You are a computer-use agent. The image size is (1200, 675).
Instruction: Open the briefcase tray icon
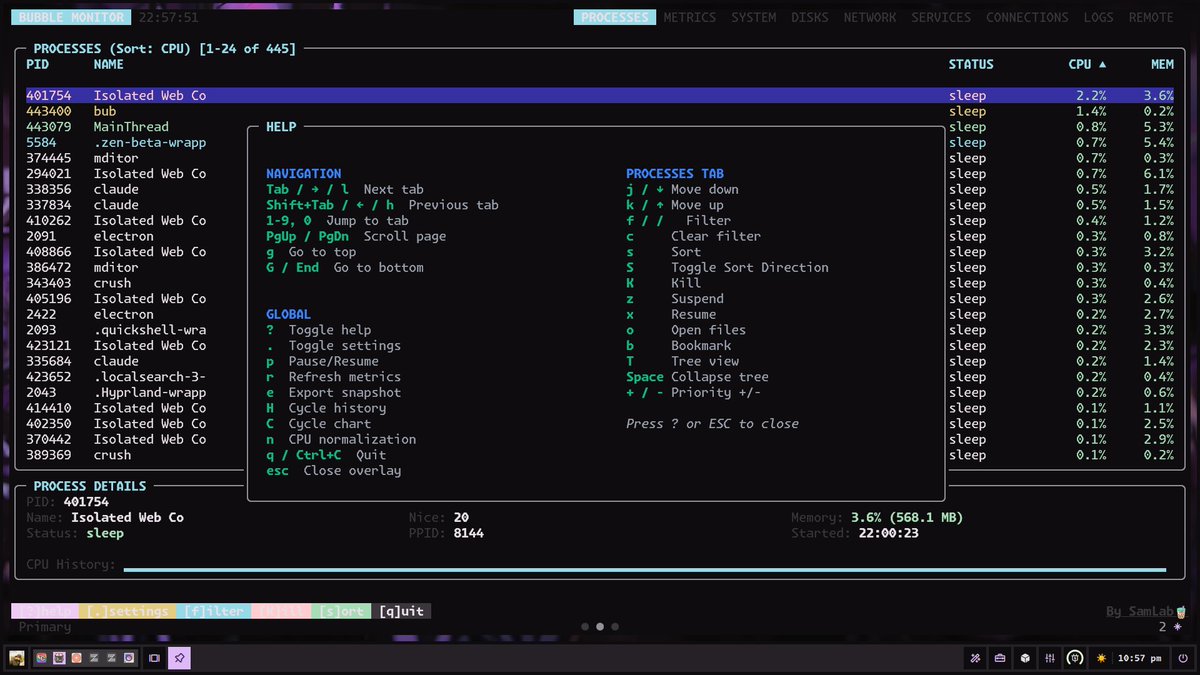(1000, 659)
